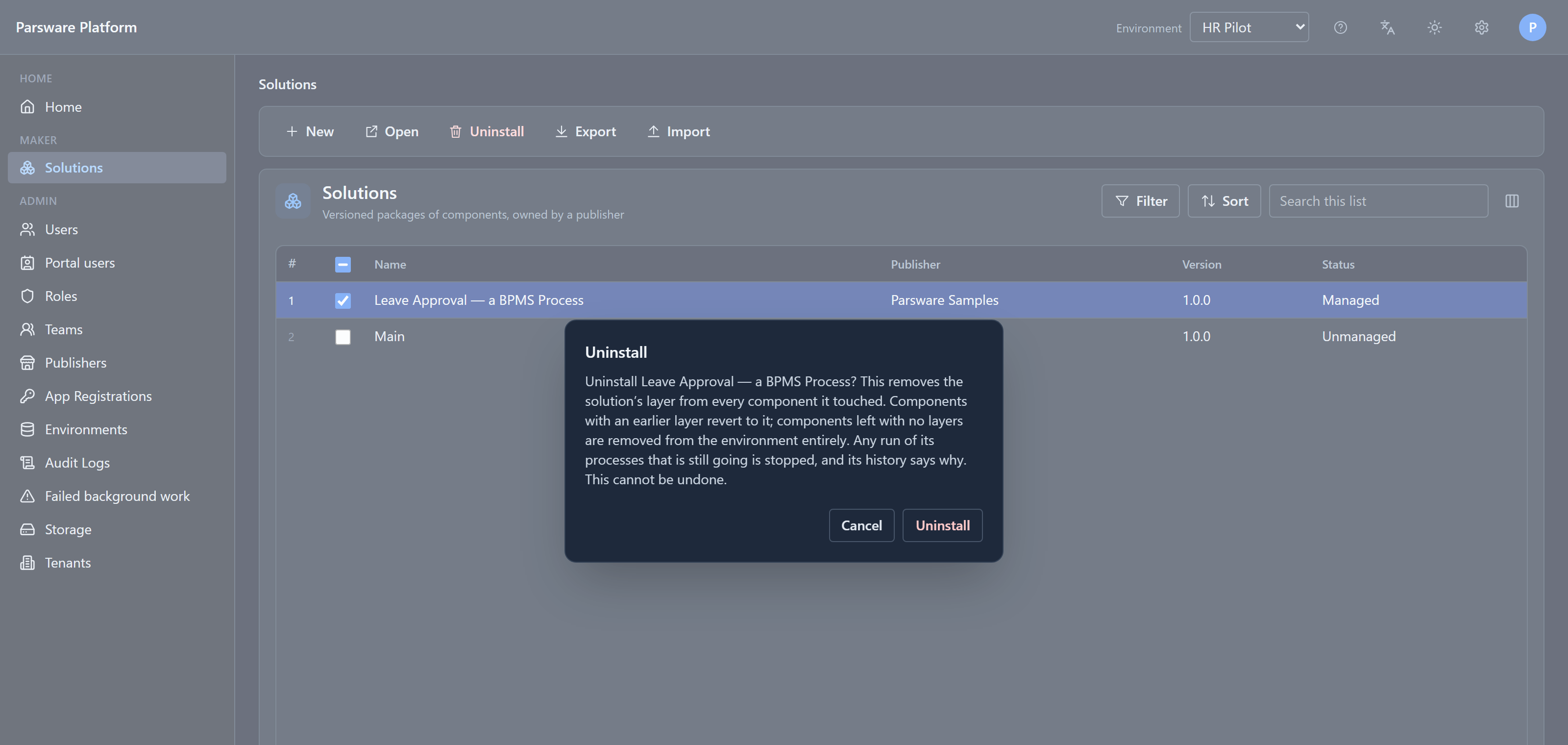Open Solutions in the sidebar
Screen dimensions: 1568x745
[117, 168]
